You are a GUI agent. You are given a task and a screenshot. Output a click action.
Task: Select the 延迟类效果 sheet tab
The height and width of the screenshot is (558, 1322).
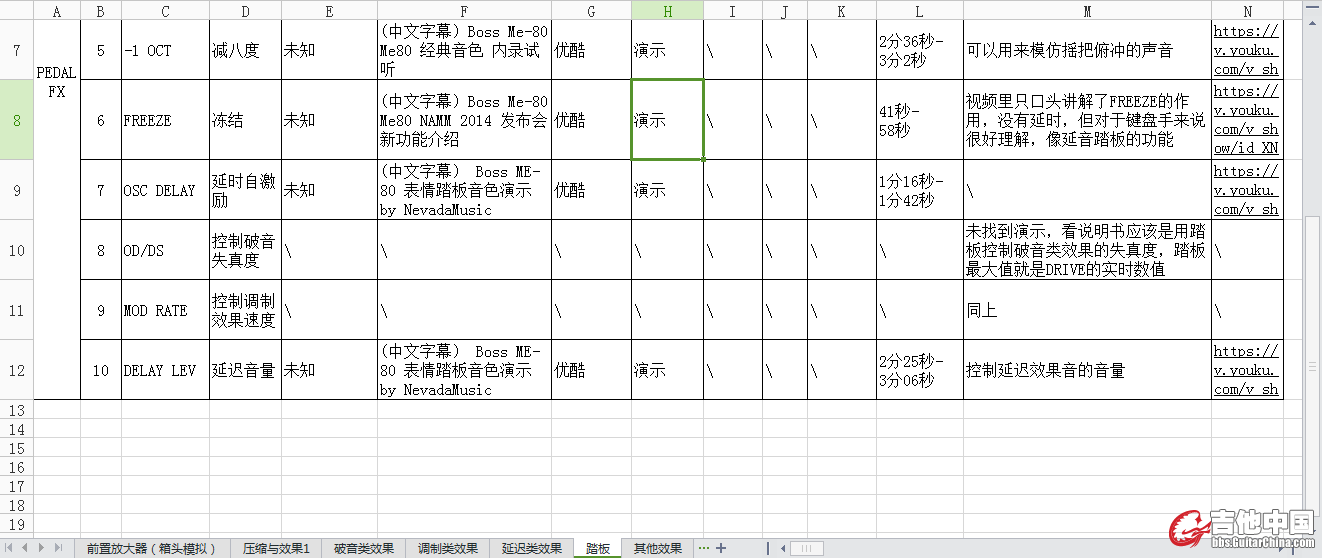tap(532, 548)
